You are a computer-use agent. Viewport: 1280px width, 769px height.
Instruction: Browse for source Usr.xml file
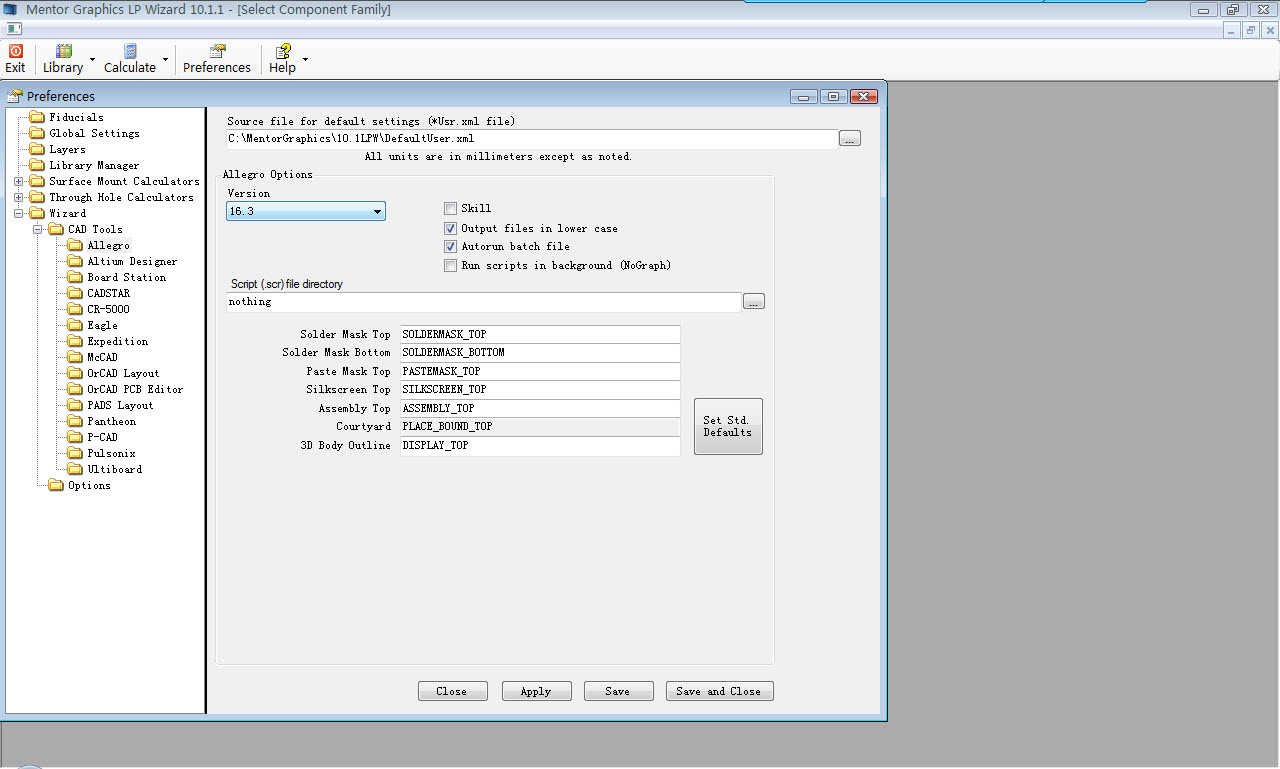click(x=850, y=139)
